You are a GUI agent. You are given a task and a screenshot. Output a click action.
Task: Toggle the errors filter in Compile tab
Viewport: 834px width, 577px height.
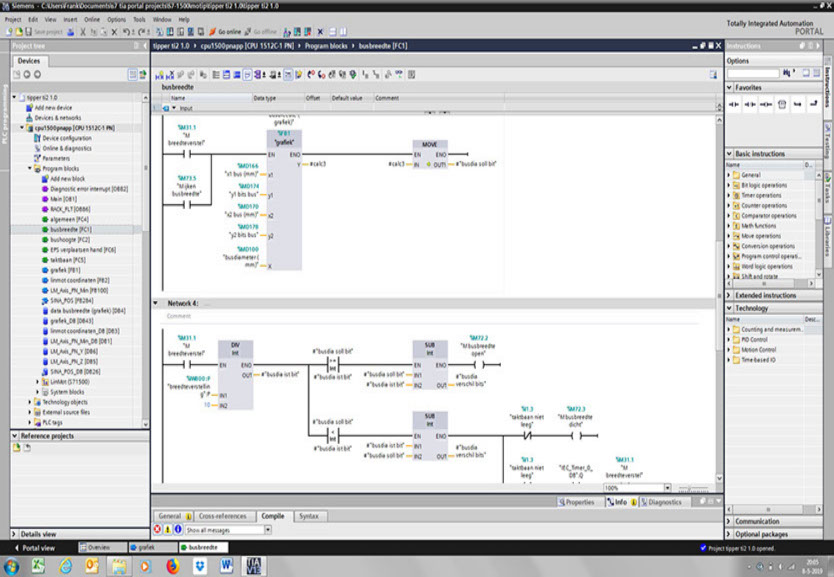click(157, 530)
